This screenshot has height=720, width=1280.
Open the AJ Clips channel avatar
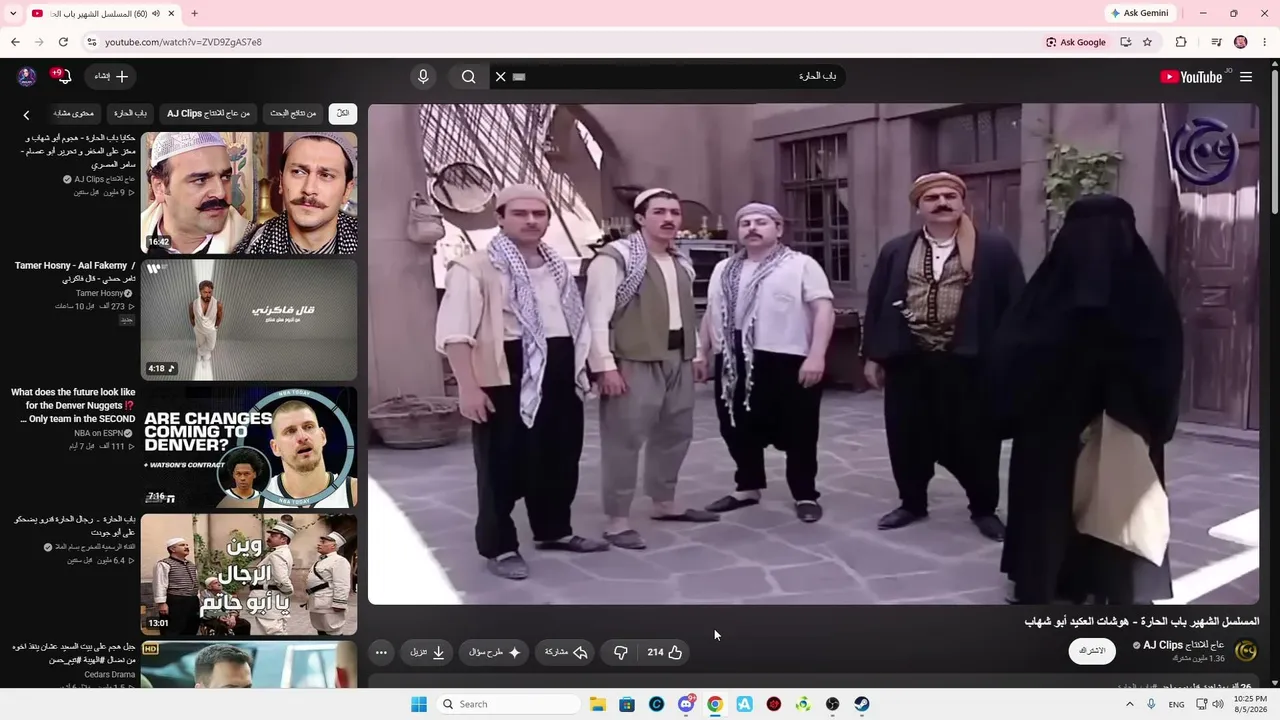(x=1246, y=651)
